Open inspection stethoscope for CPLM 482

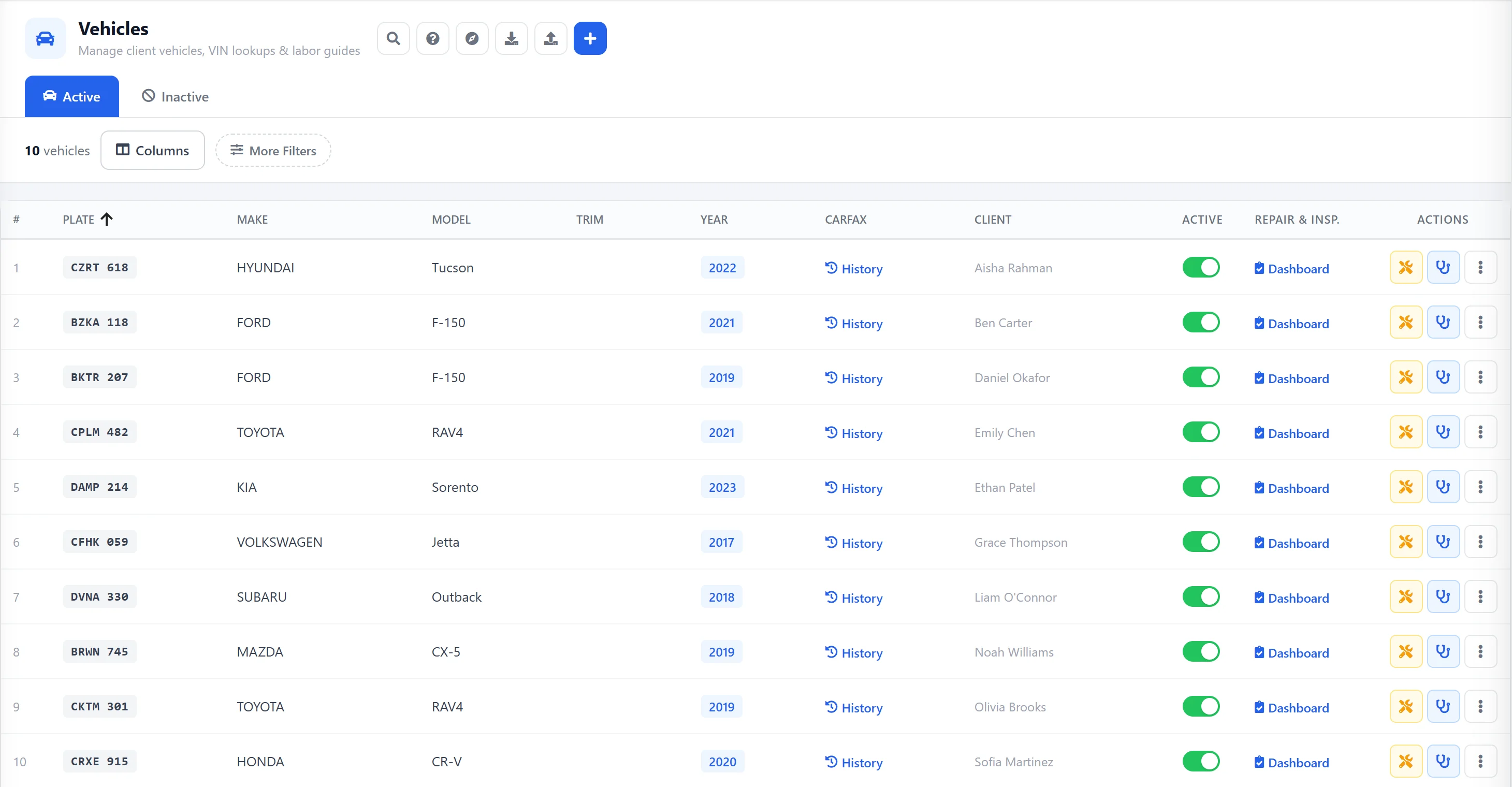coord(1443,432)
